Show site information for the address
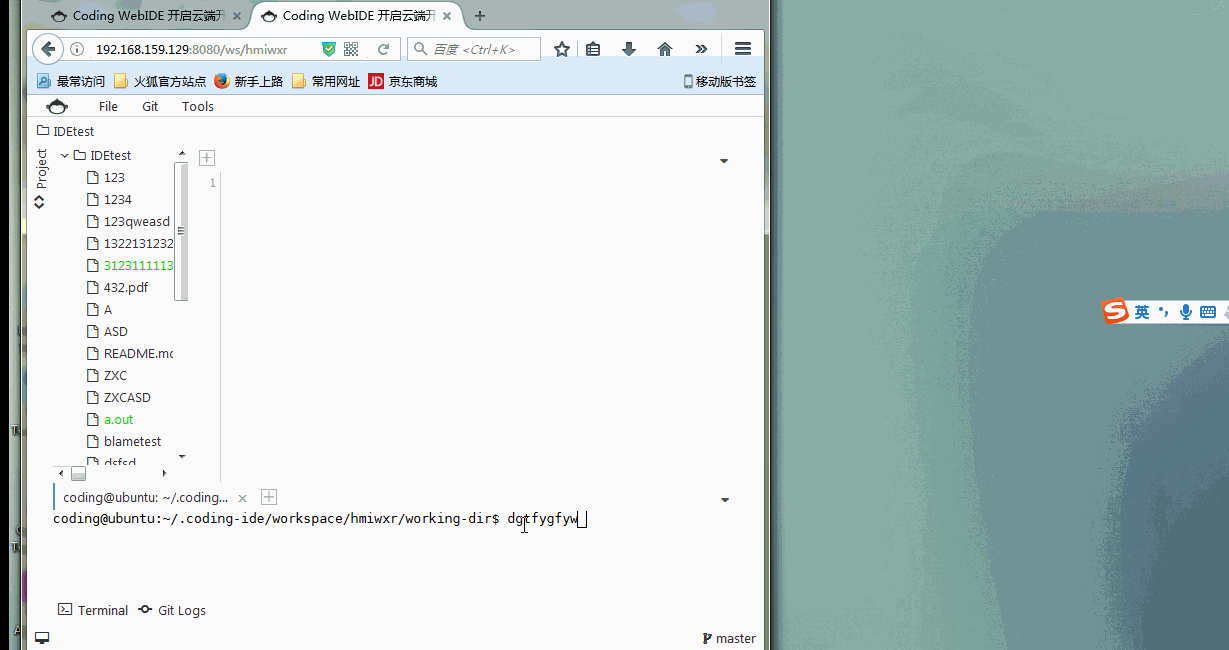The height and width of the screenshot is (650, 1229). [x=77, y=49]
